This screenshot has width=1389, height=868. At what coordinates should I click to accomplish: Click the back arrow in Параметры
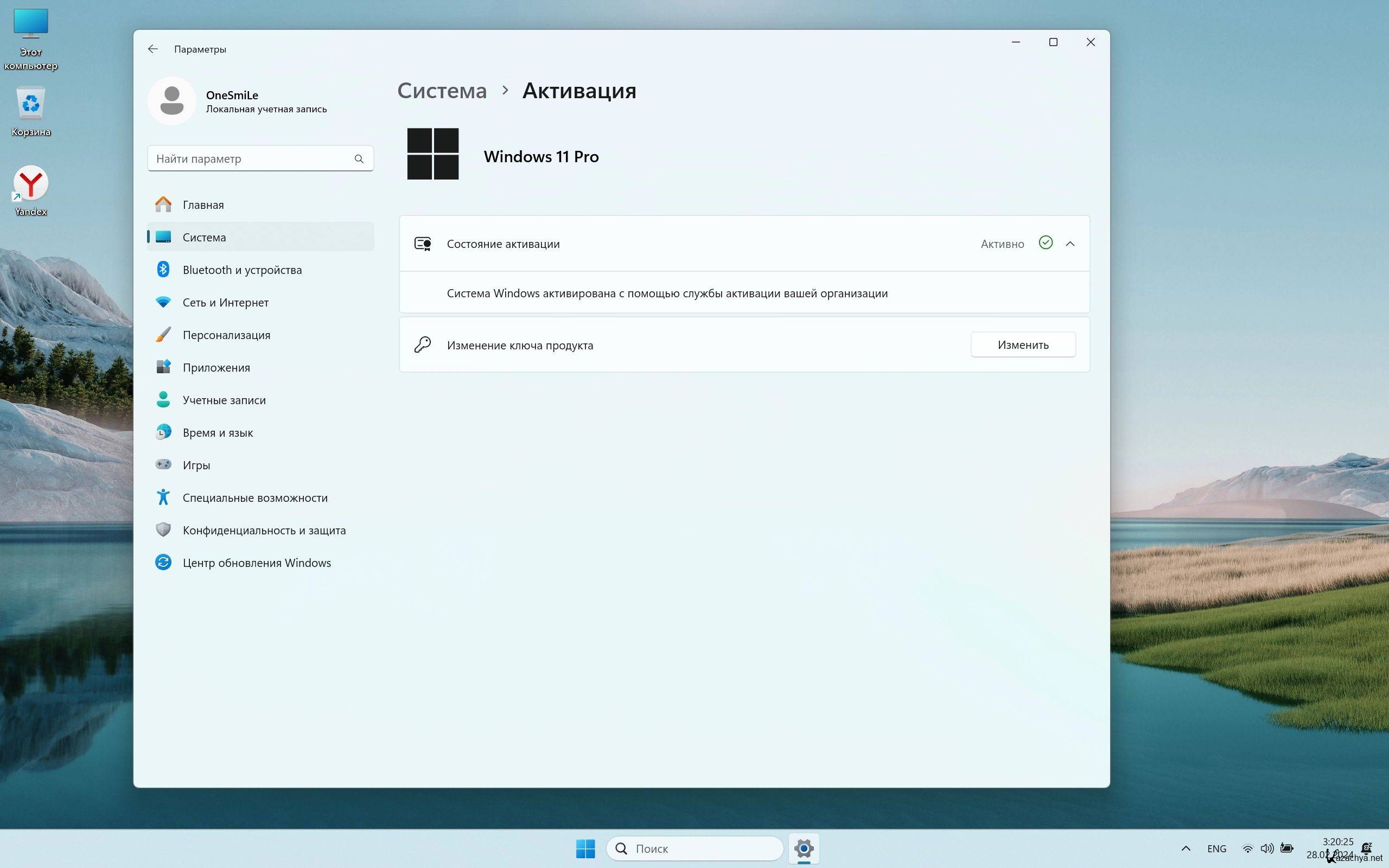tap(152, 49)
